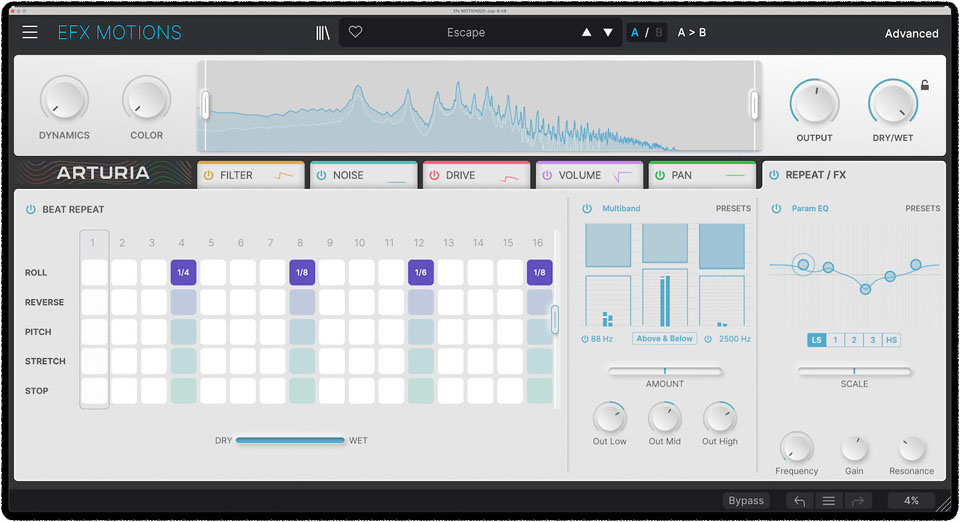Screen dimensions: 960x522
Task: Click the beat repeat grid vertical scrollbar handle
Action: (x=555, y=319)
